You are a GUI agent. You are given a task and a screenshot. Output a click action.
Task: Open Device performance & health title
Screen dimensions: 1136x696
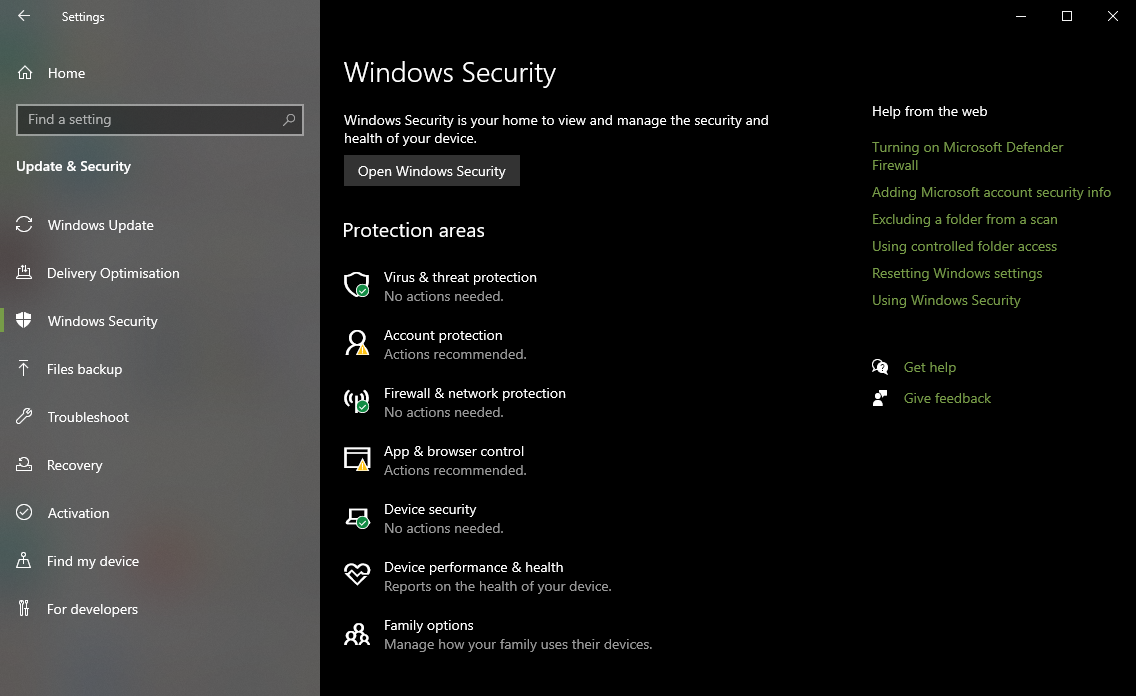(x=473, y=567)
